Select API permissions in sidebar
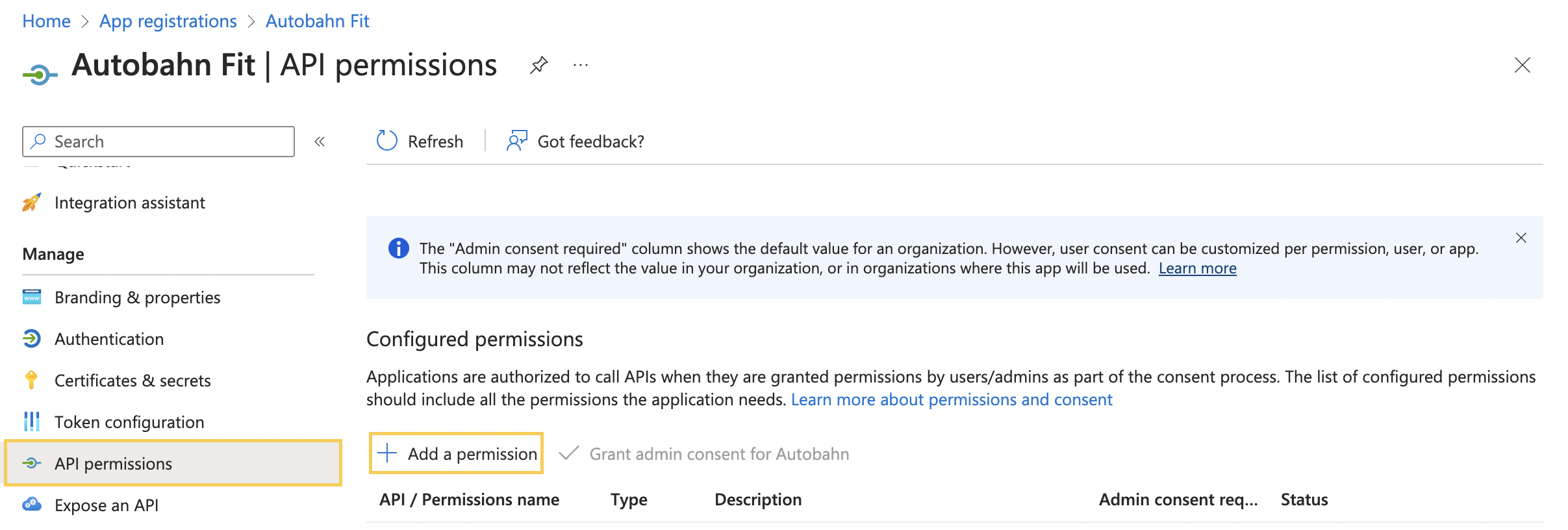 [x=173, y=463]
